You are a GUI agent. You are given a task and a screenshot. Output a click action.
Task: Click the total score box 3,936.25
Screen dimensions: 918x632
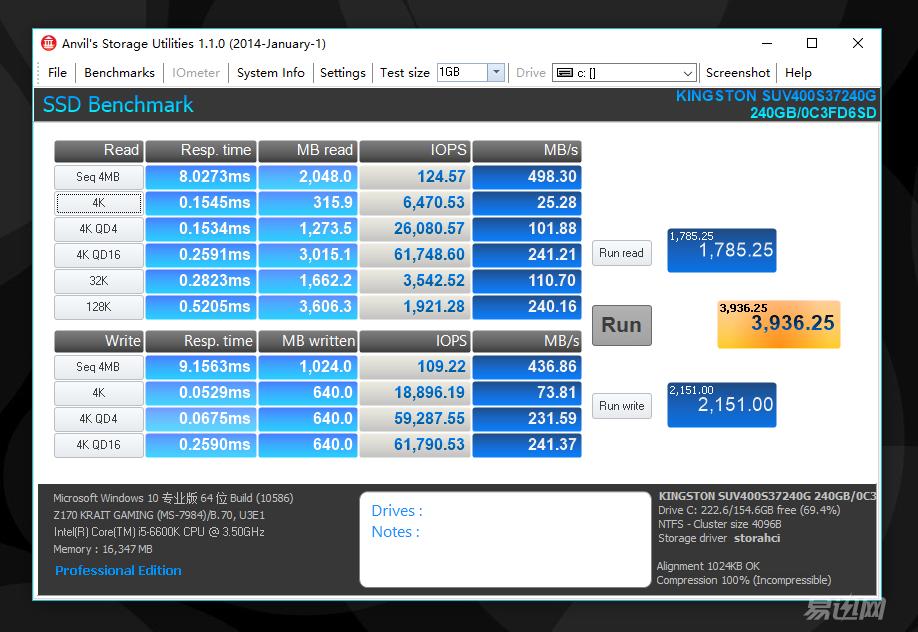pos(779,324)
